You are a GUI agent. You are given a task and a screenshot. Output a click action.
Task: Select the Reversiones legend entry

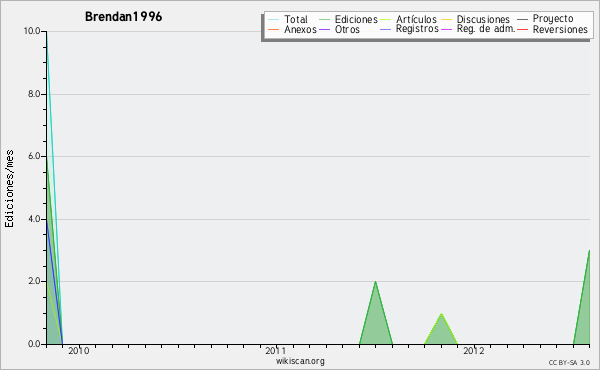point(552,29)
